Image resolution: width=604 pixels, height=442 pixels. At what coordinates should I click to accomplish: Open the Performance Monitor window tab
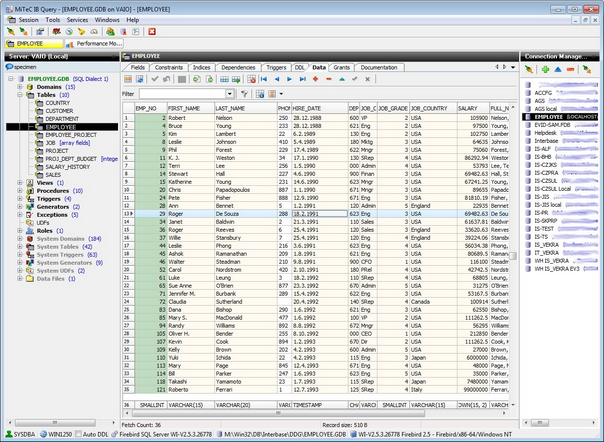click(x=98, y=44)
